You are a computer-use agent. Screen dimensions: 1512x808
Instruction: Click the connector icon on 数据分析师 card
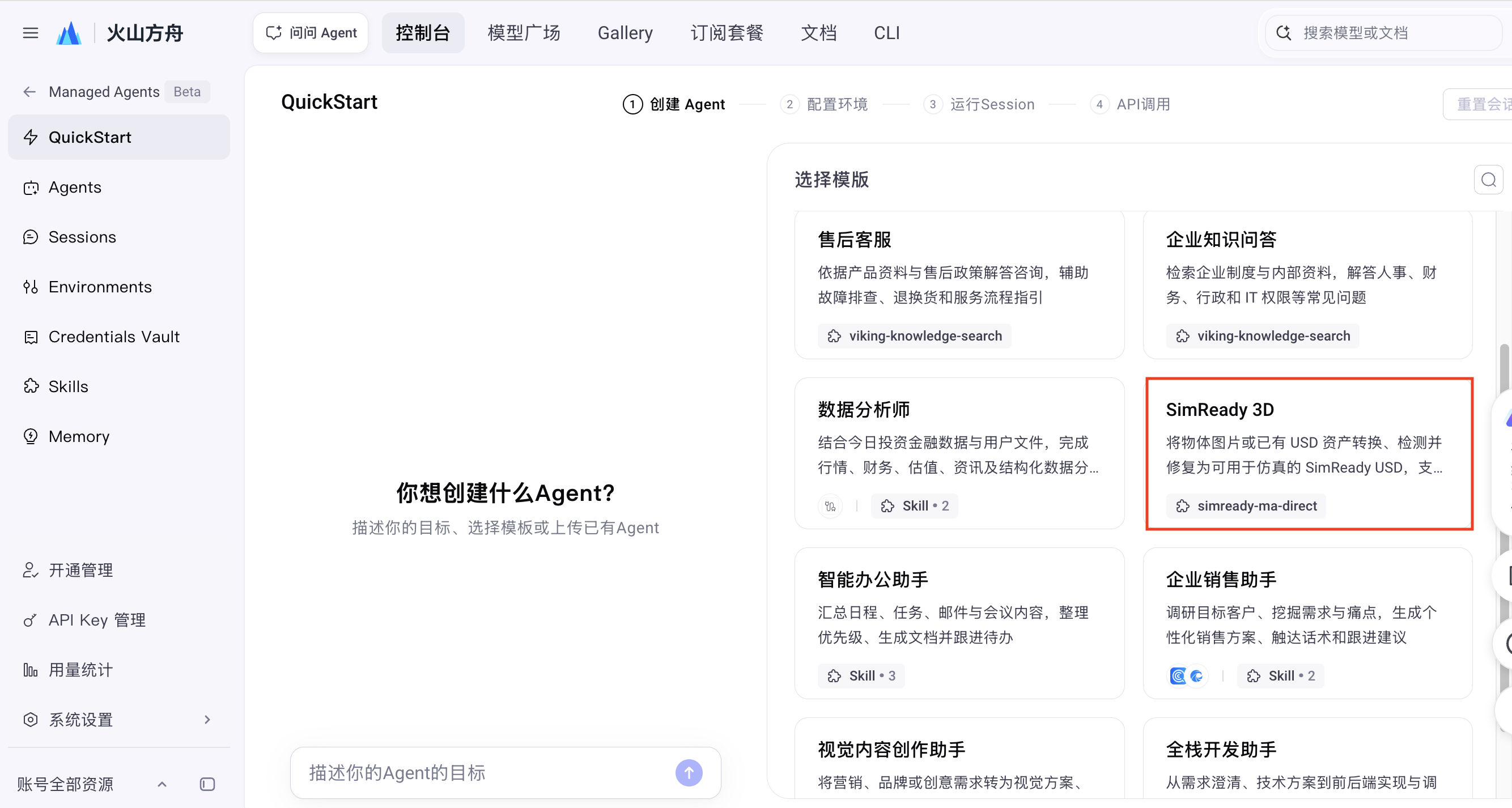(830, 506)
